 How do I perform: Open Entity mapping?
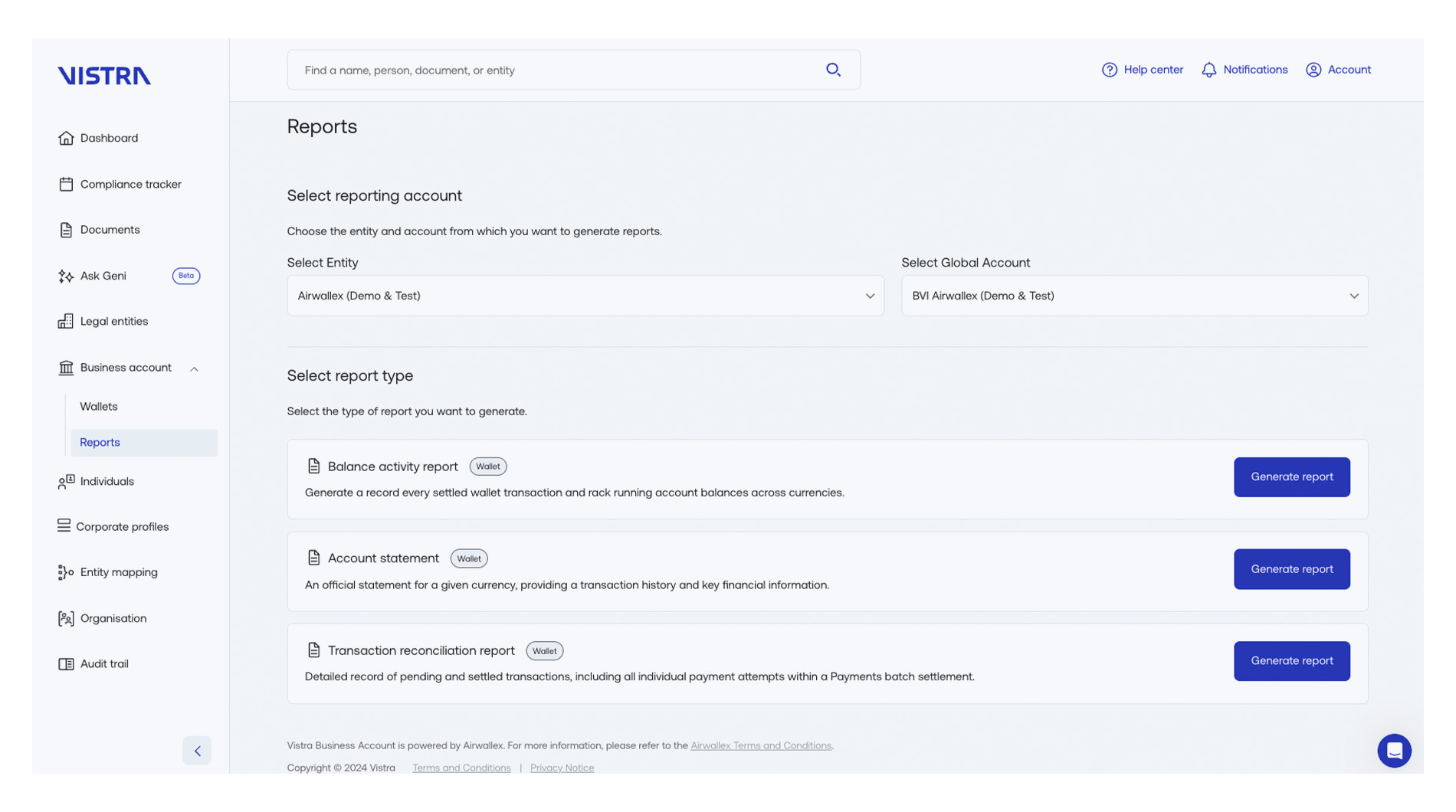coord(119,572)
